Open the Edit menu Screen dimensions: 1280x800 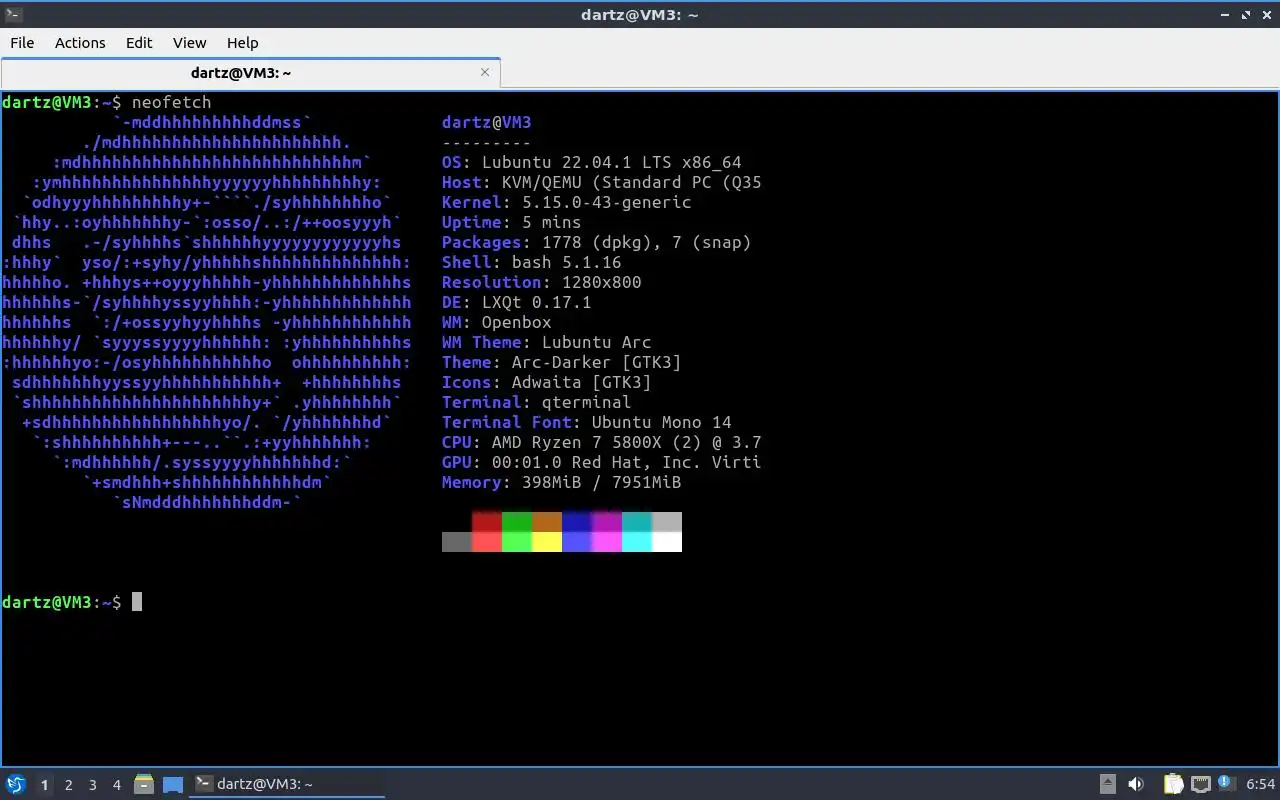click(139, 43)
